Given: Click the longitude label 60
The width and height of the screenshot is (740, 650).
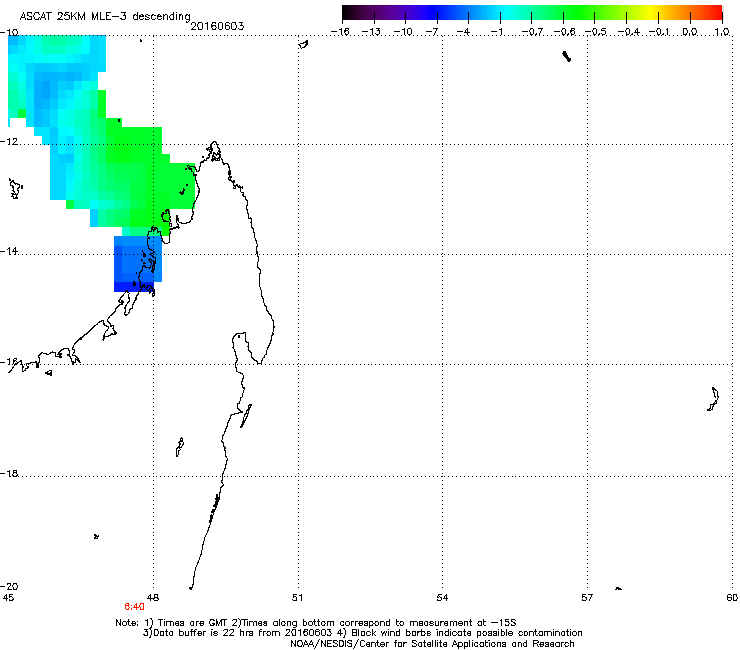Looking at the screenshot, I should point(732,597).
